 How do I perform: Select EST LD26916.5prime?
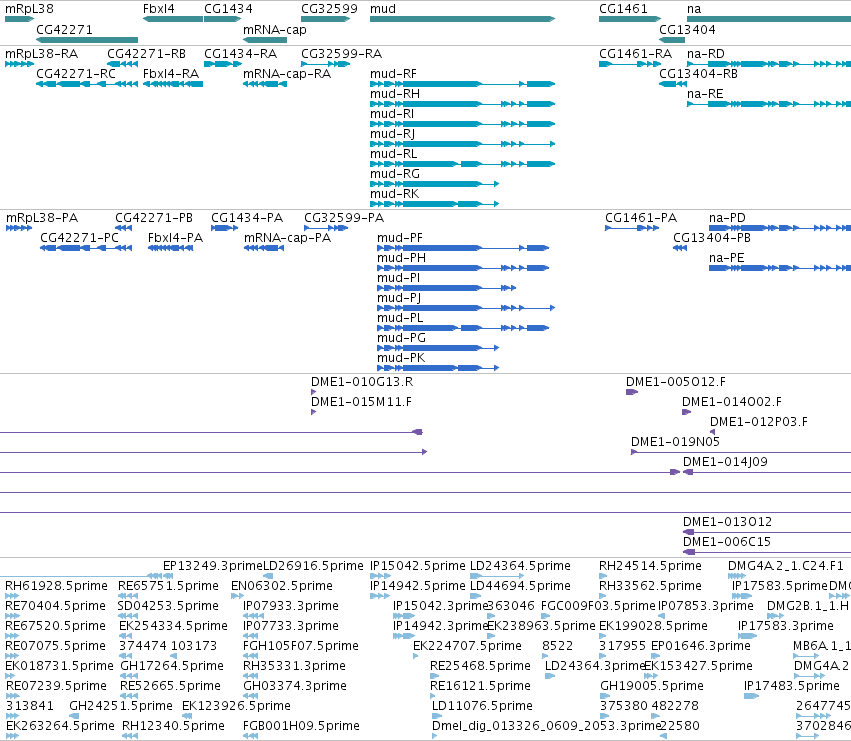coord(268,576)
